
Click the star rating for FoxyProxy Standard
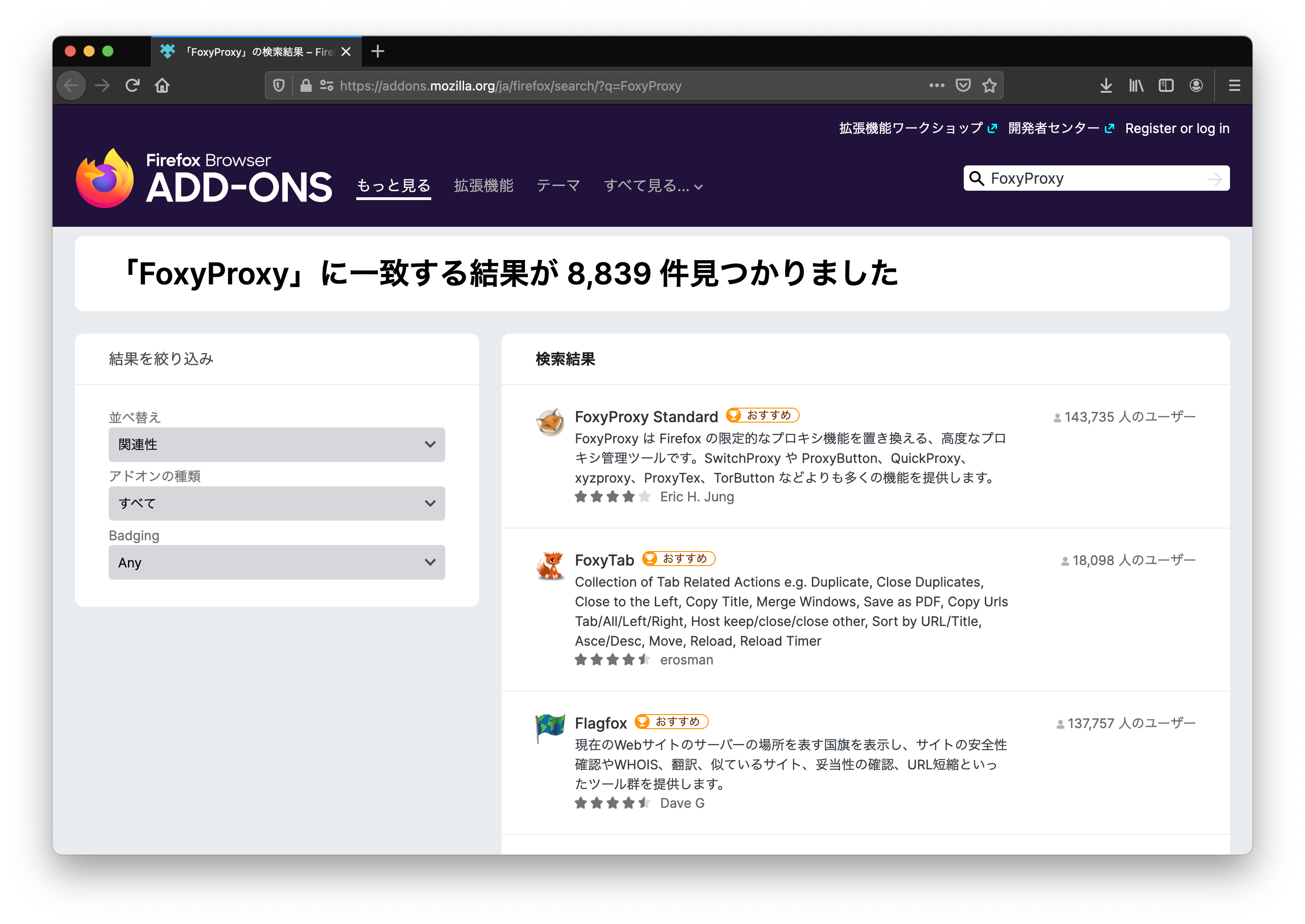[613, 497]
